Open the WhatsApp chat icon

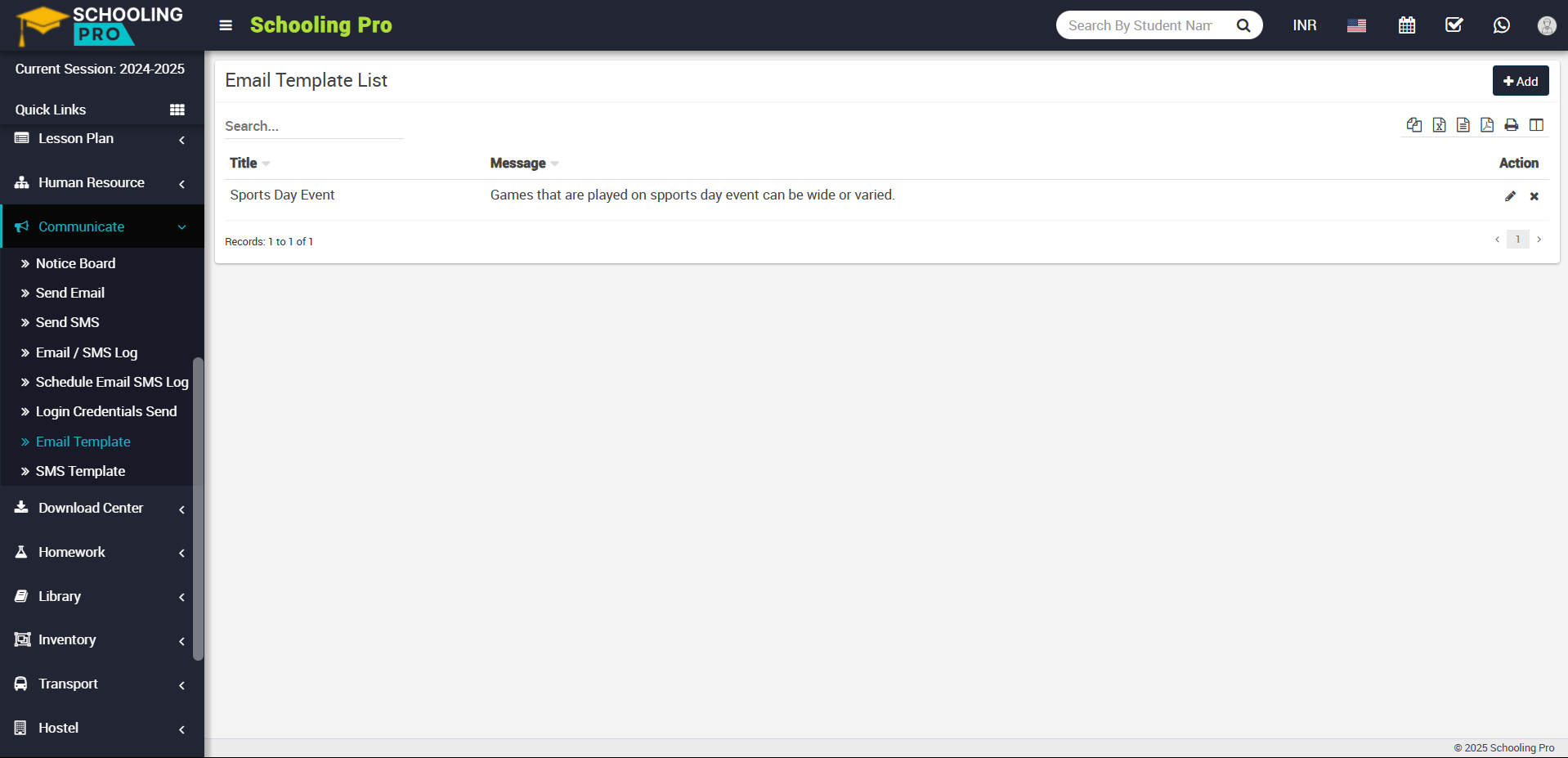pos(1502,25)
